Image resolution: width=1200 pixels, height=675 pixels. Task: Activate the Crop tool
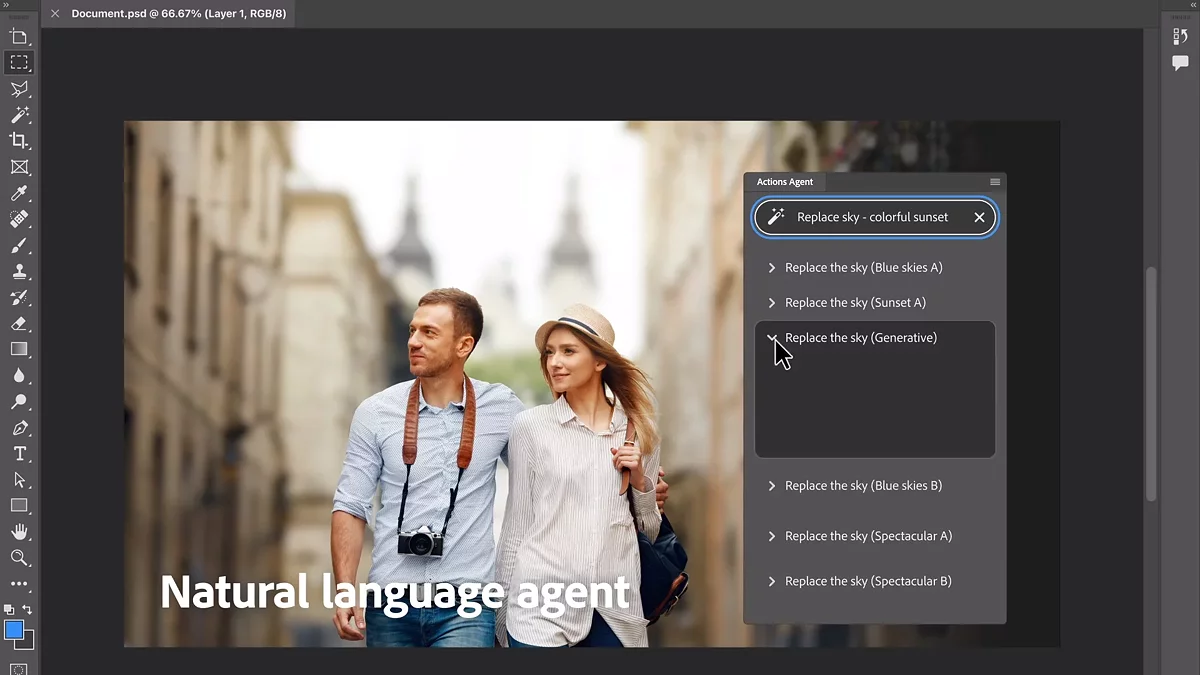click(19, 141)
